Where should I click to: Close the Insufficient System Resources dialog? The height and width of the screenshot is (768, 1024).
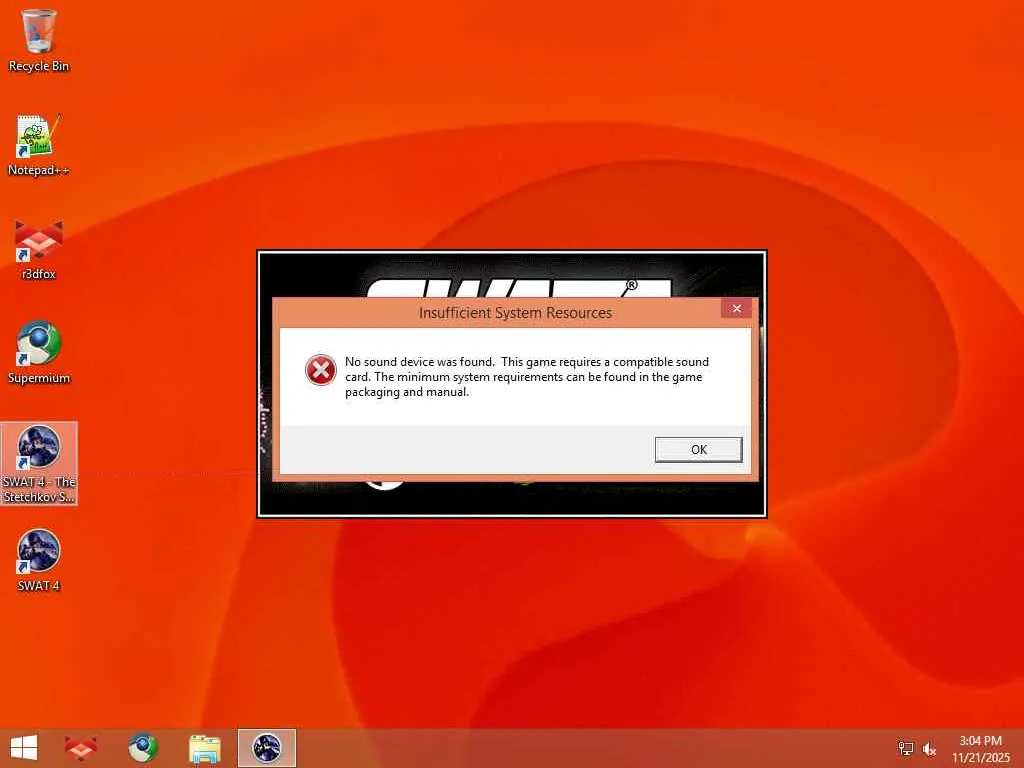point(737,308)
